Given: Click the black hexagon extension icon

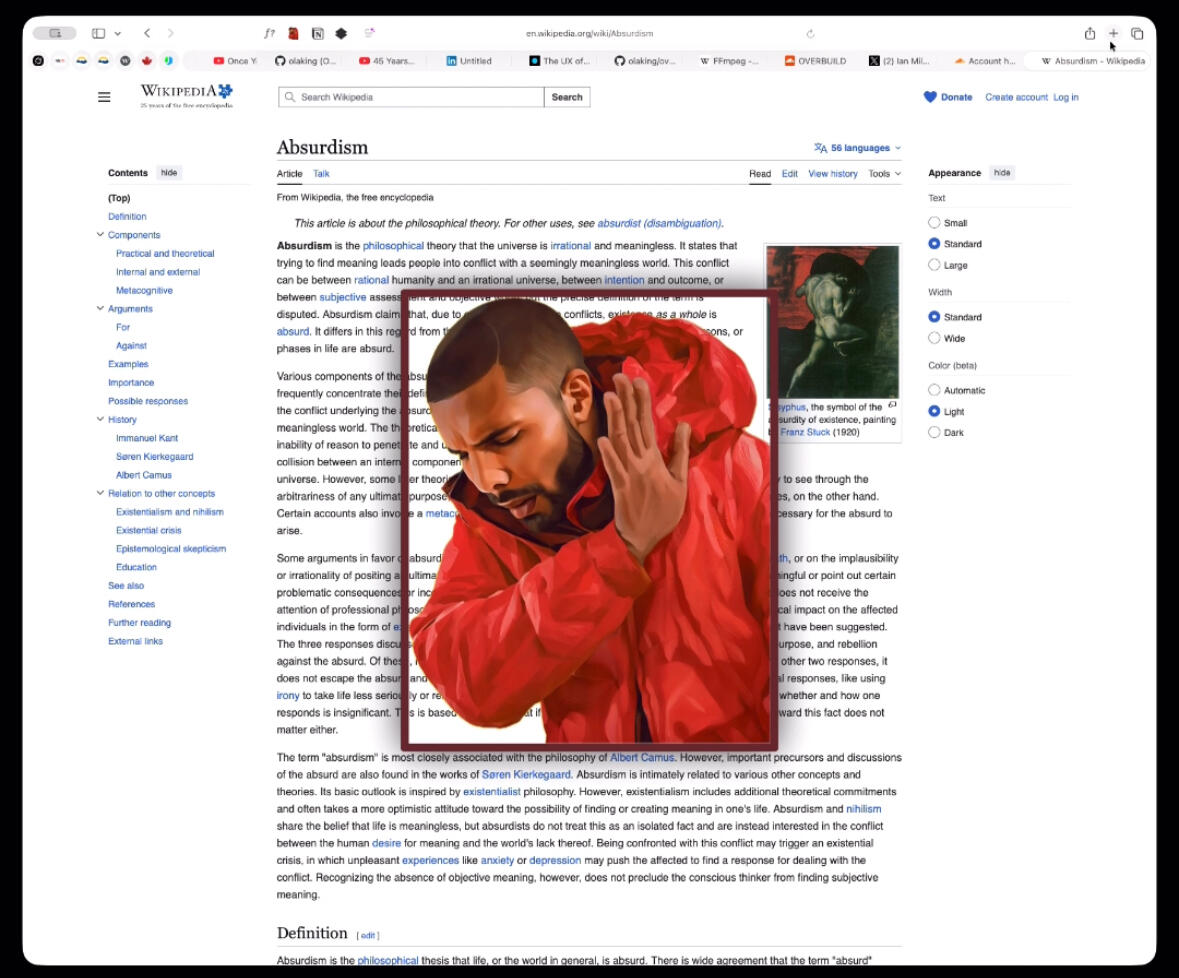Looking at the screenshot, I should pyautogui.click(x=341, y=33).
